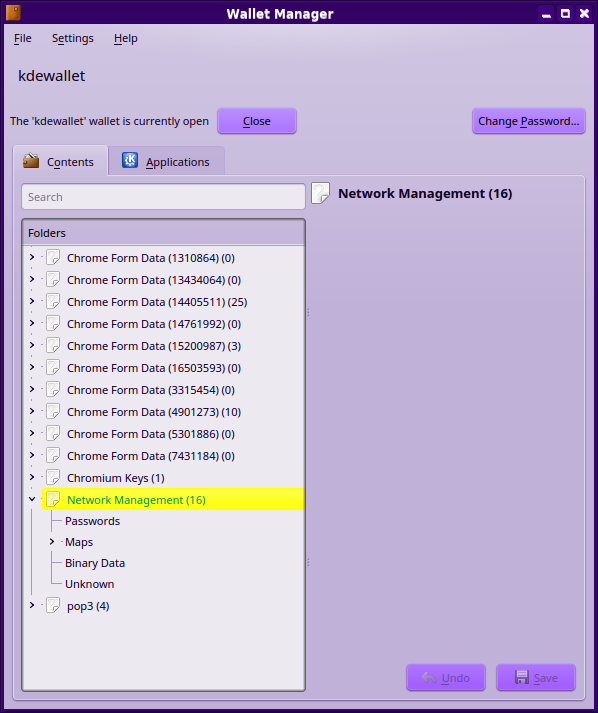598x713 pixels.
Task: Switch to the Contents tab
Action: point(60,161)
